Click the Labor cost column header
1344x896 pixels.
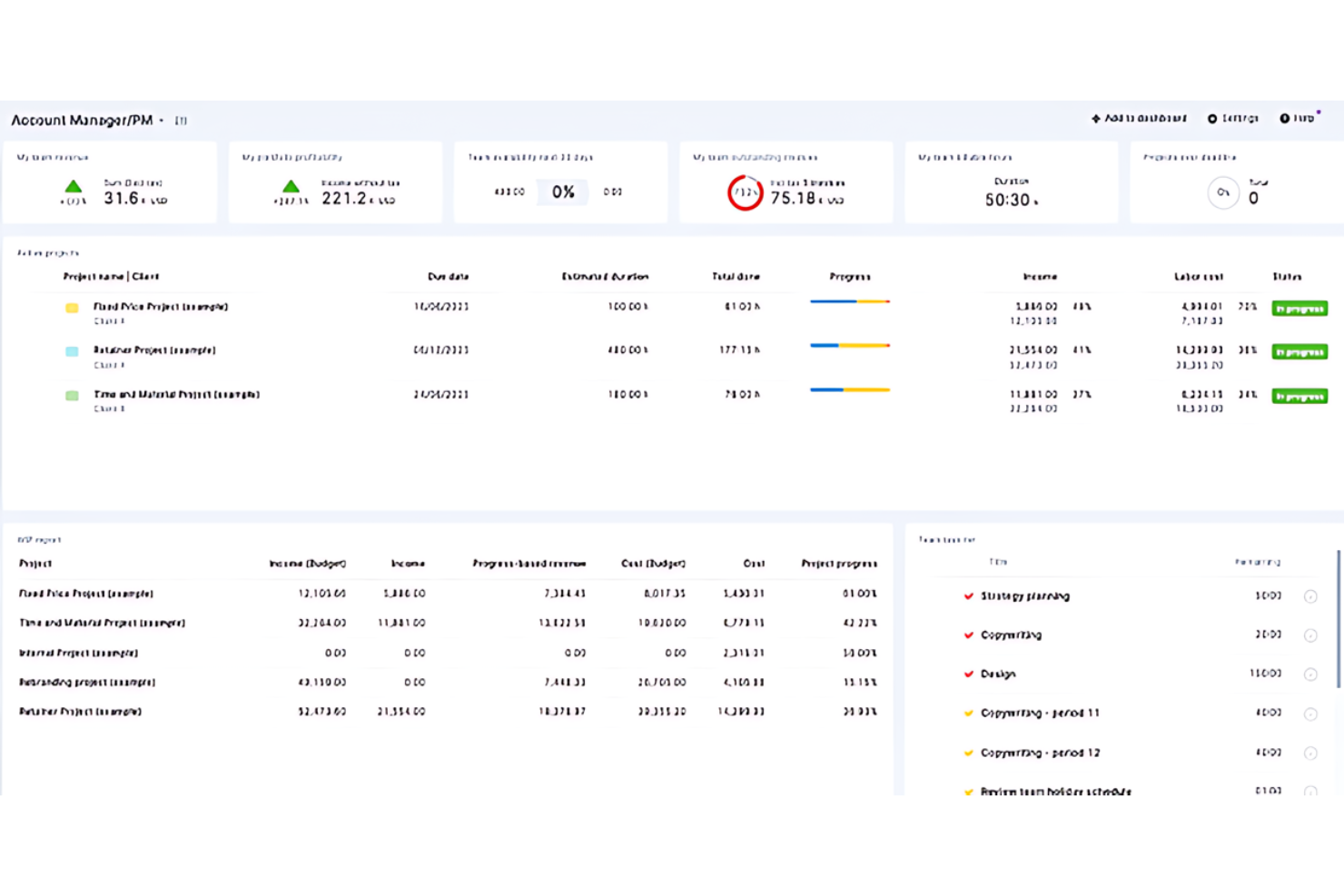click(1198, 277)
